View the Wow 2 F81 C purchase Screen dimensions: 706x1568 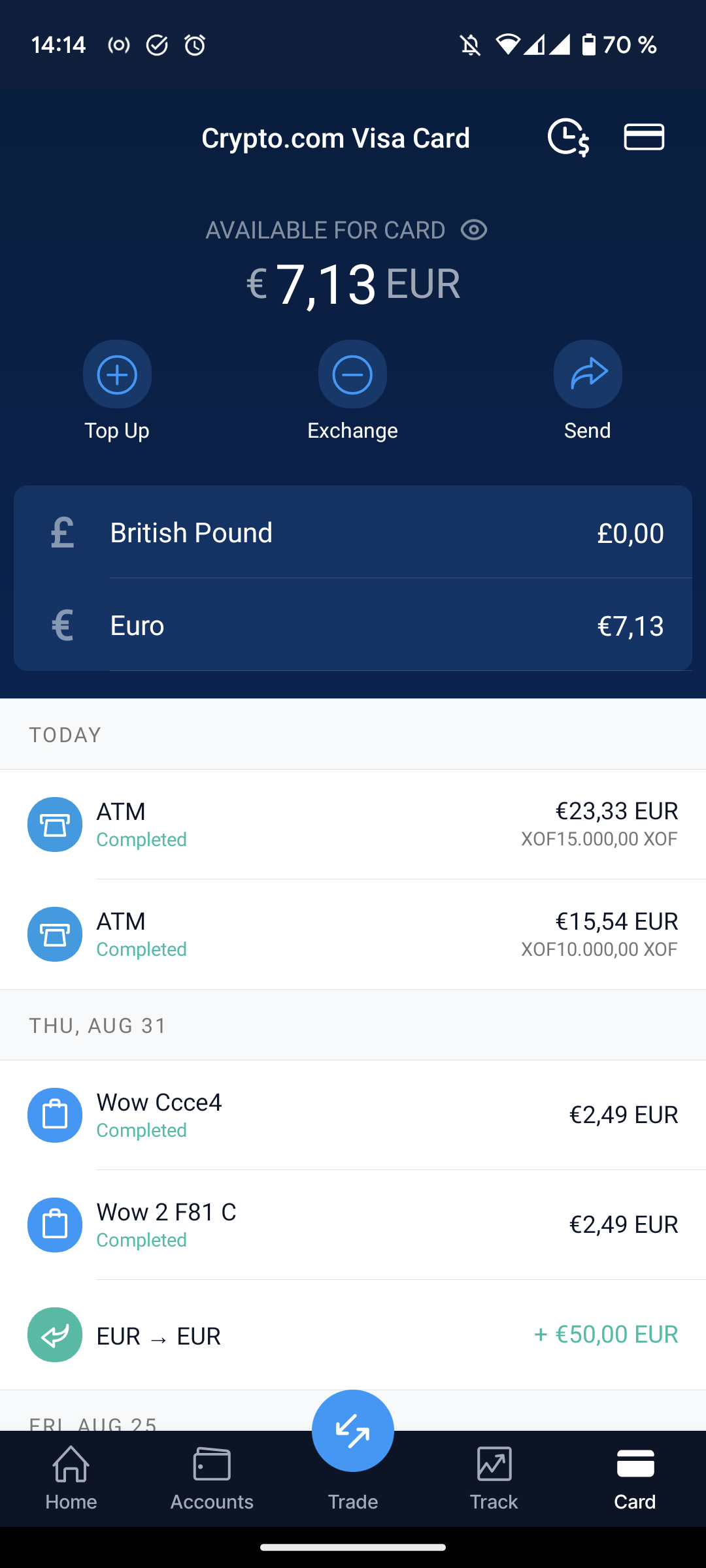point(353,1225)
